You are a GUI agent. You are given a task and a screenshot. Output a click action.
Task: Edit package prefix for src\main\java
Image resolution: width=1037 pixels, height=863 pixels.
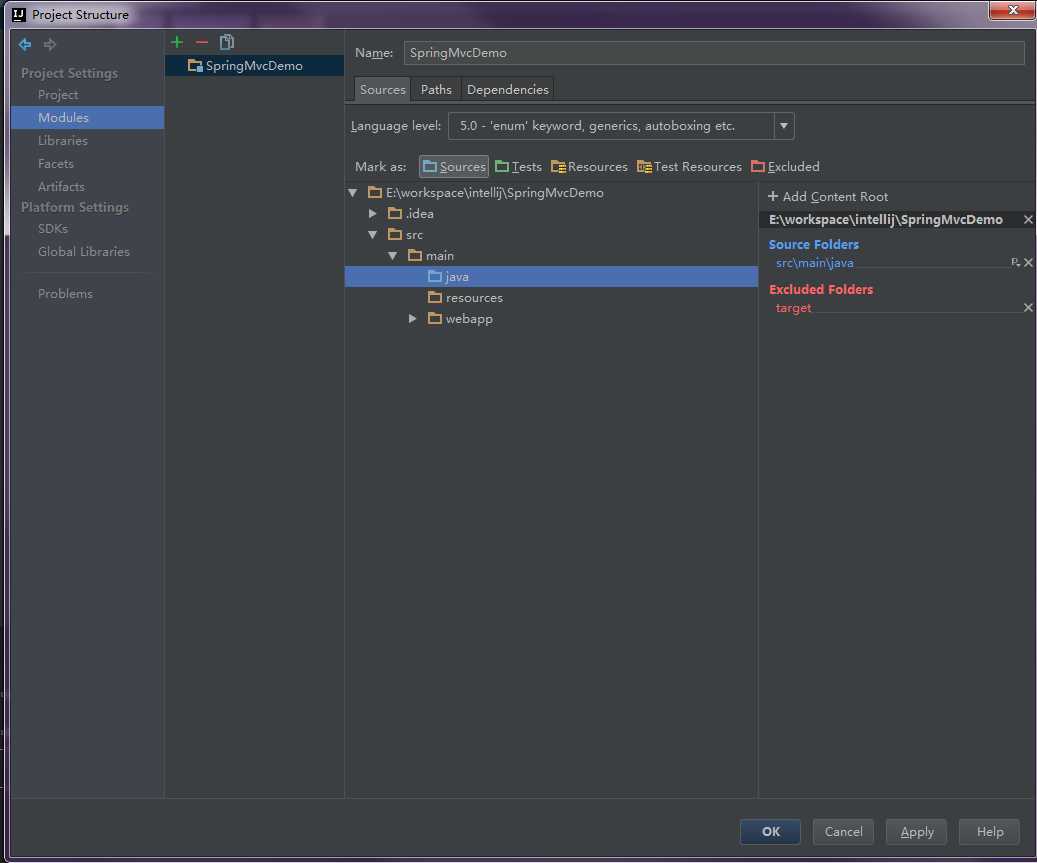[x=1015, y=263]
